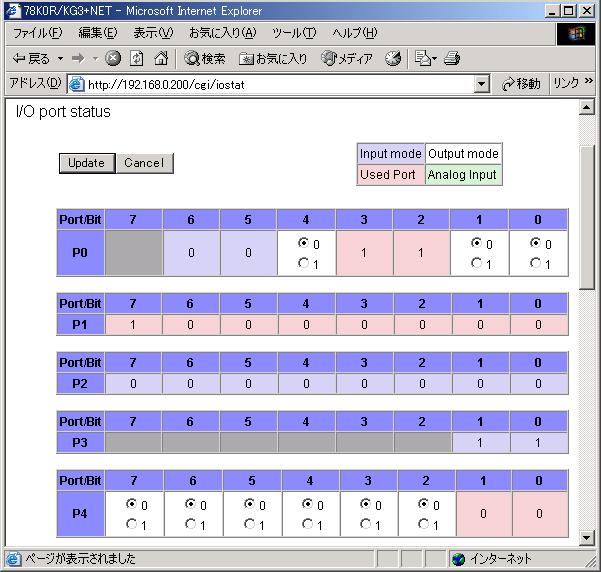The image size is (601, 572).
Task: Set P4 bit 7 to value 1
Action: (131, 524)
